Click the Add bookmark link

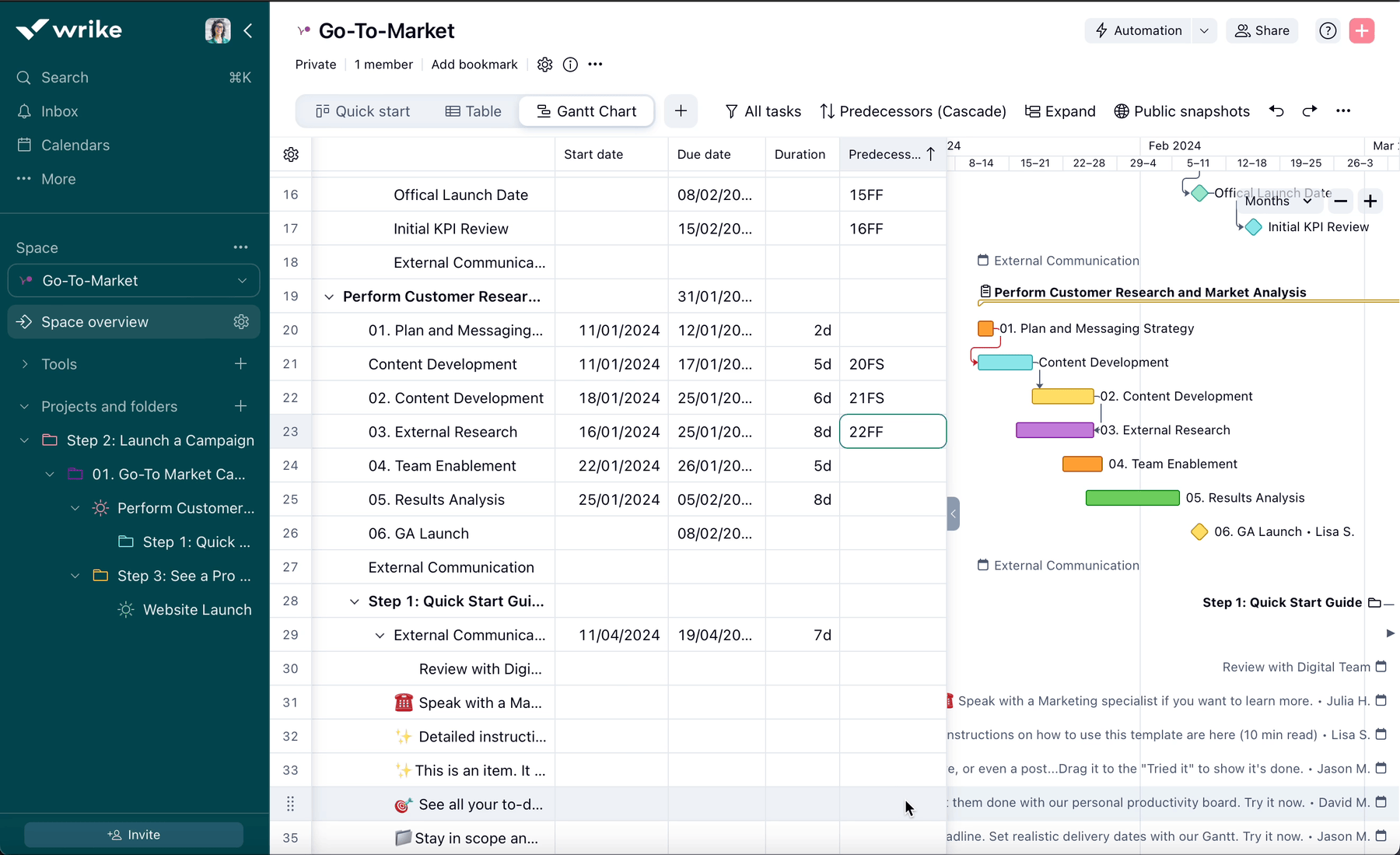tap(474, 65)
